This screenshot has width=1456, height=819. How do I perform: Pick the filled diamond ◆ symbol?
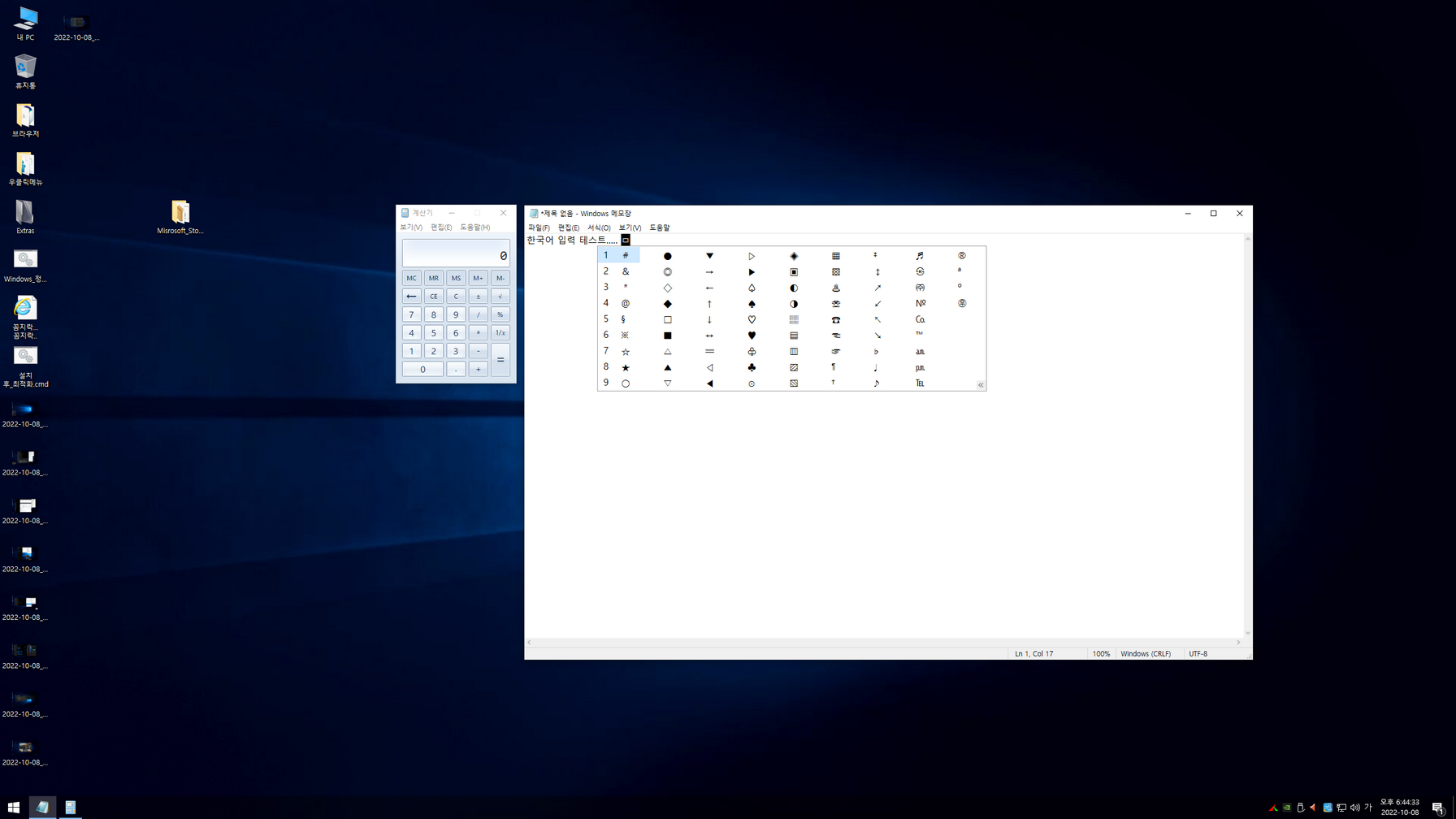click(x=667, y=304)
